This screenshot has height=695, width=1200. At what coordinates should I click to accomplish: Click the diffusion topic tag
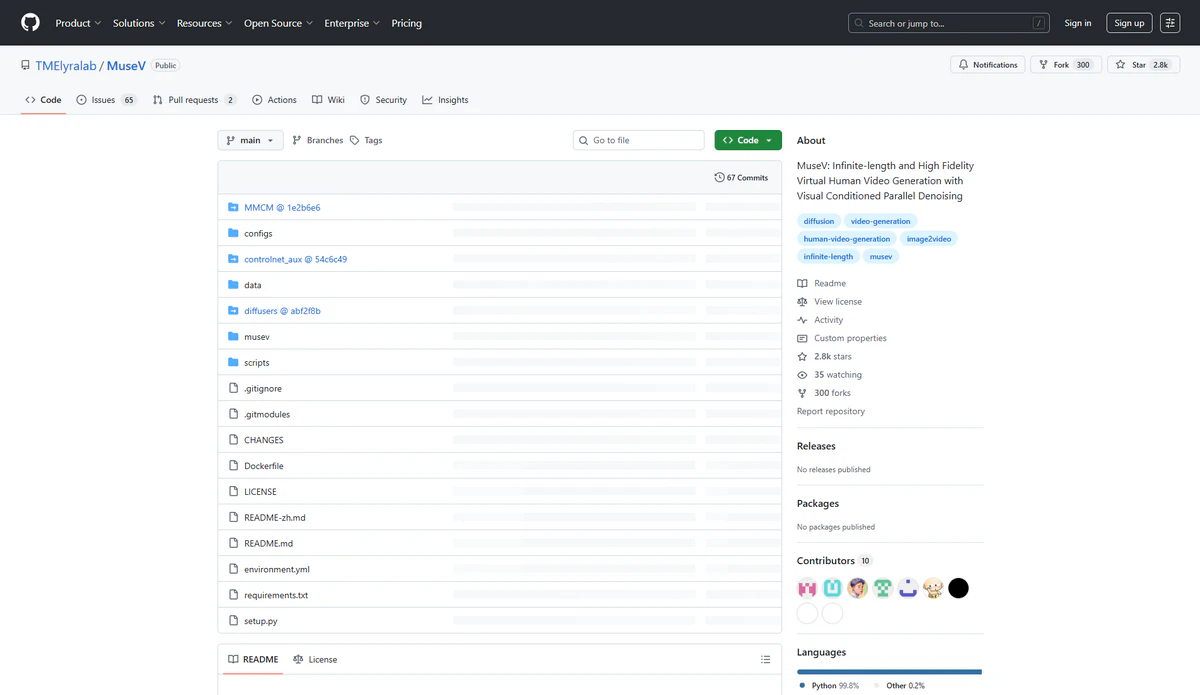click(818, 221)
